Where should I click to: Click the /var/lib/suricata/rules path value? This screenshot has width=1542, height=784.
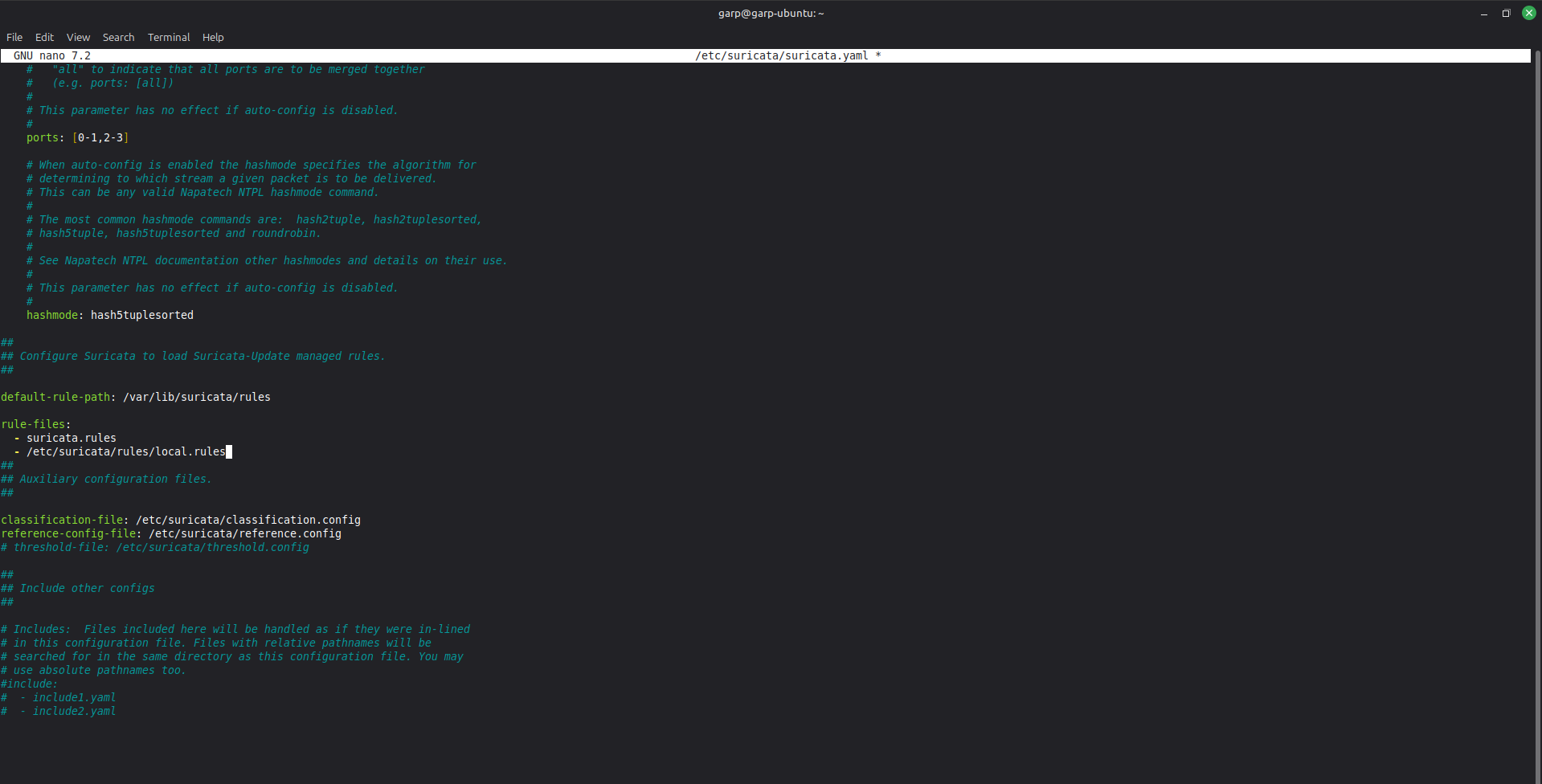tap(197, 398)
